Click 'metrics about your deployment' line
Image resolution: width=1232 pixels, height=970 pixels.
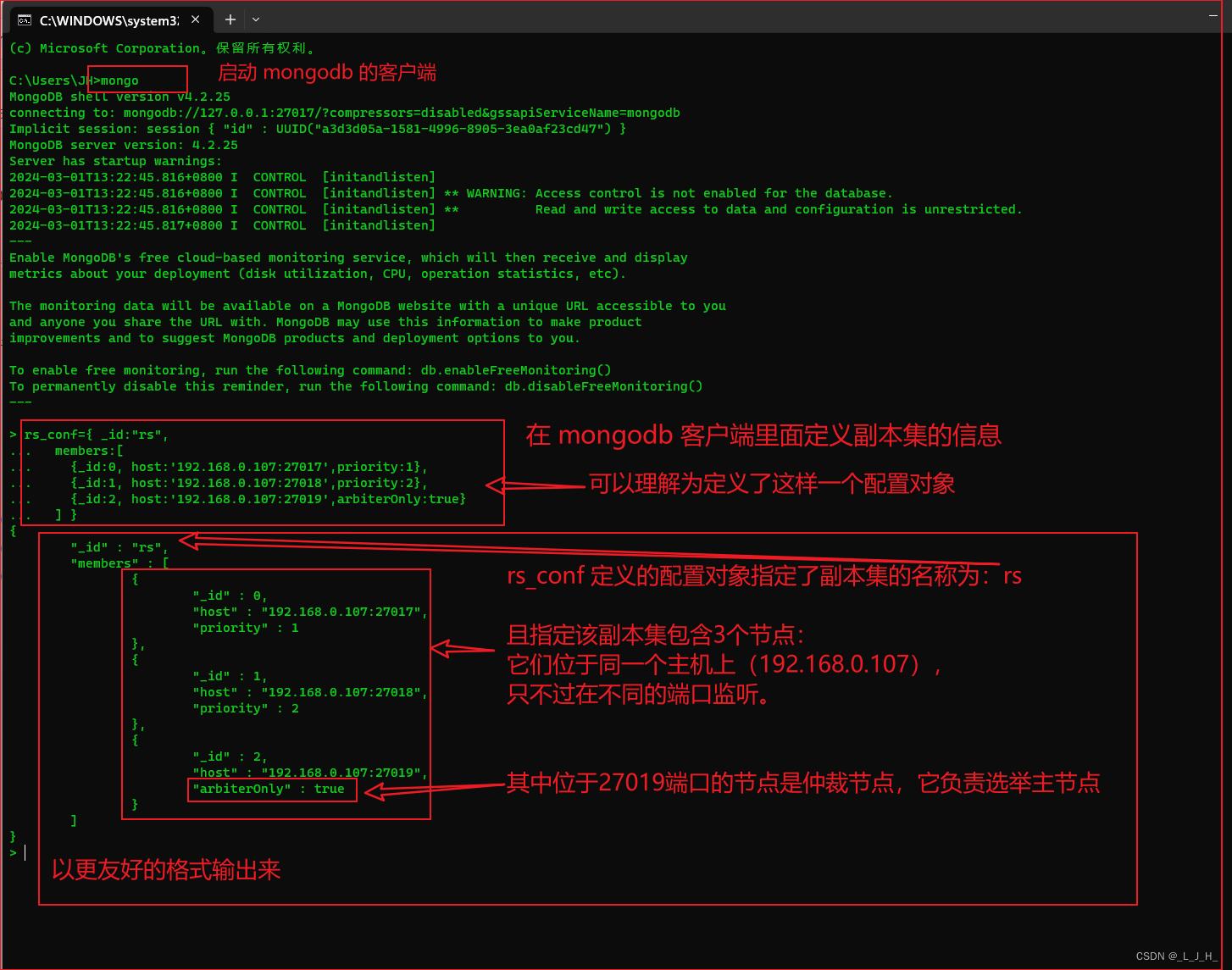318,274
